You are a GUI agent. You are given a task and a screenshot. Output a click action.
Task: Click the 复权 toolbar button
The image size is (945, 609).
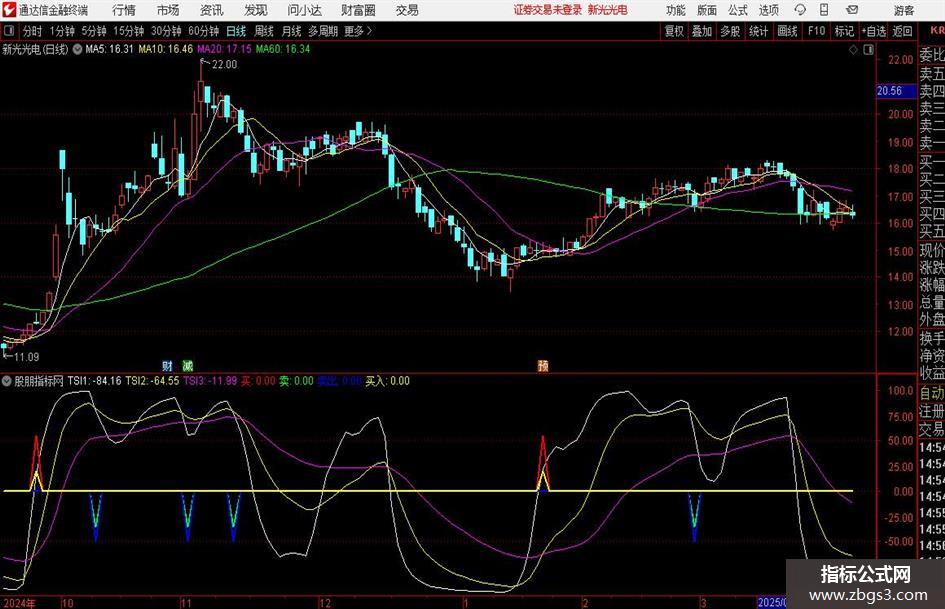pos(674,31)
